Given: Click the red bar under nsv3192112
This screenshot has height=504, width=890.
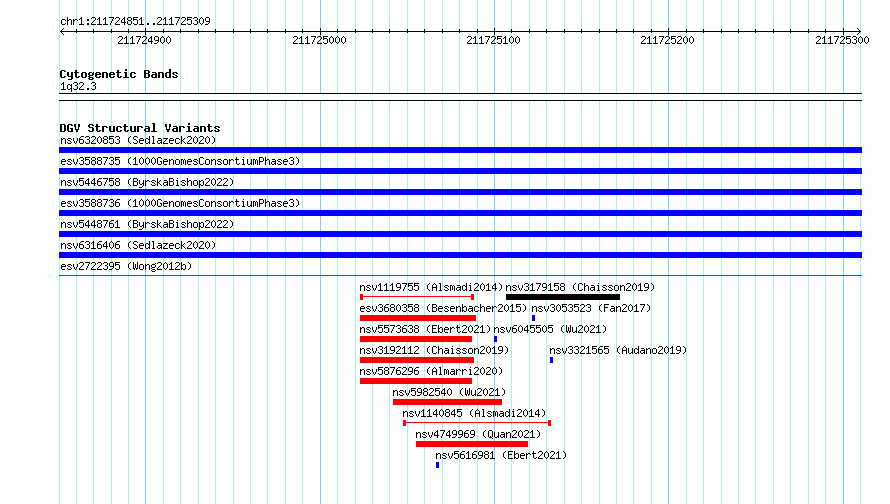Looking at the screenshot, I should [x=417, y=360].
